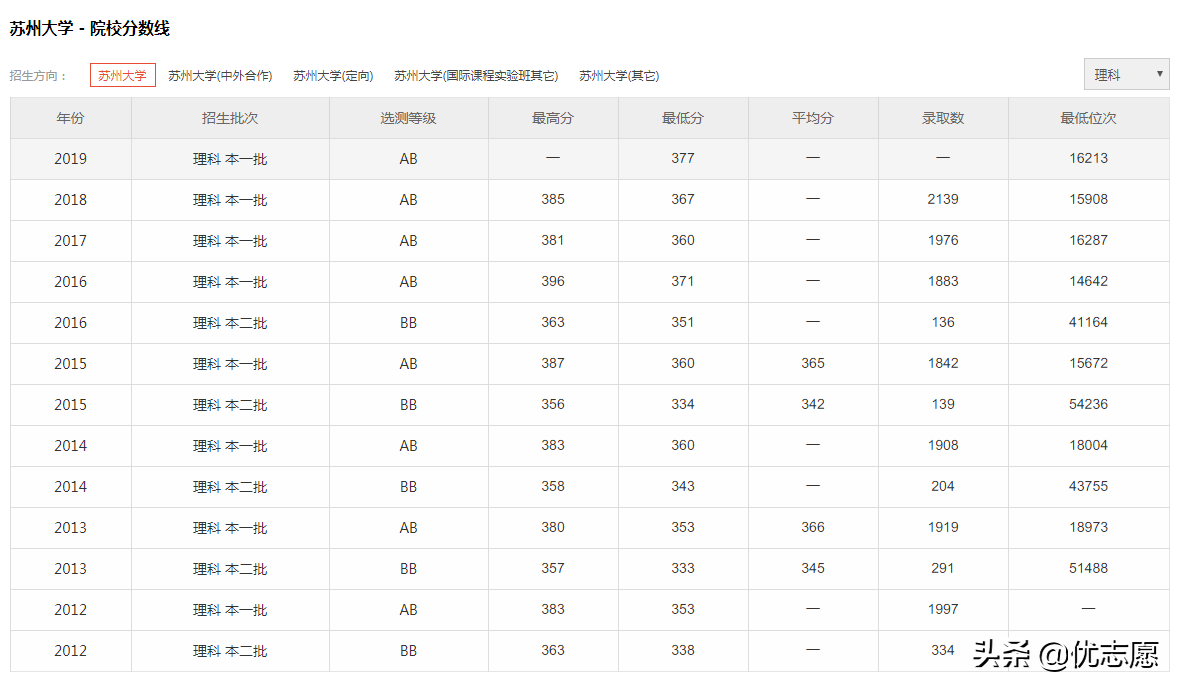Image resolution: width=1179 pixels, height=690 pixels.
Task: Click the 最低位次 value 16213
Action: click(x=1088, y=158)
